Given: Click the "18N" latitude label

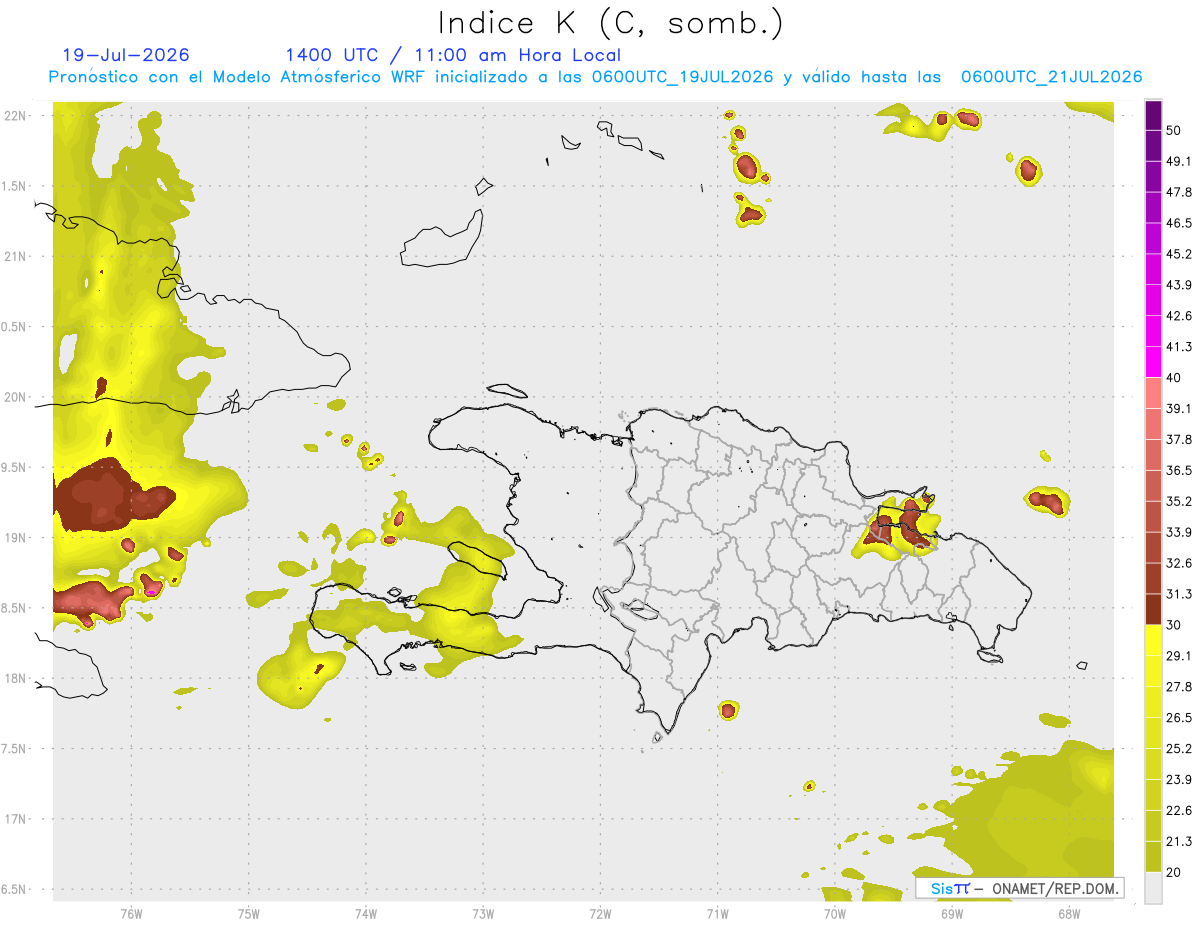Looking at the screenshot, I should [x=15, y=678].
